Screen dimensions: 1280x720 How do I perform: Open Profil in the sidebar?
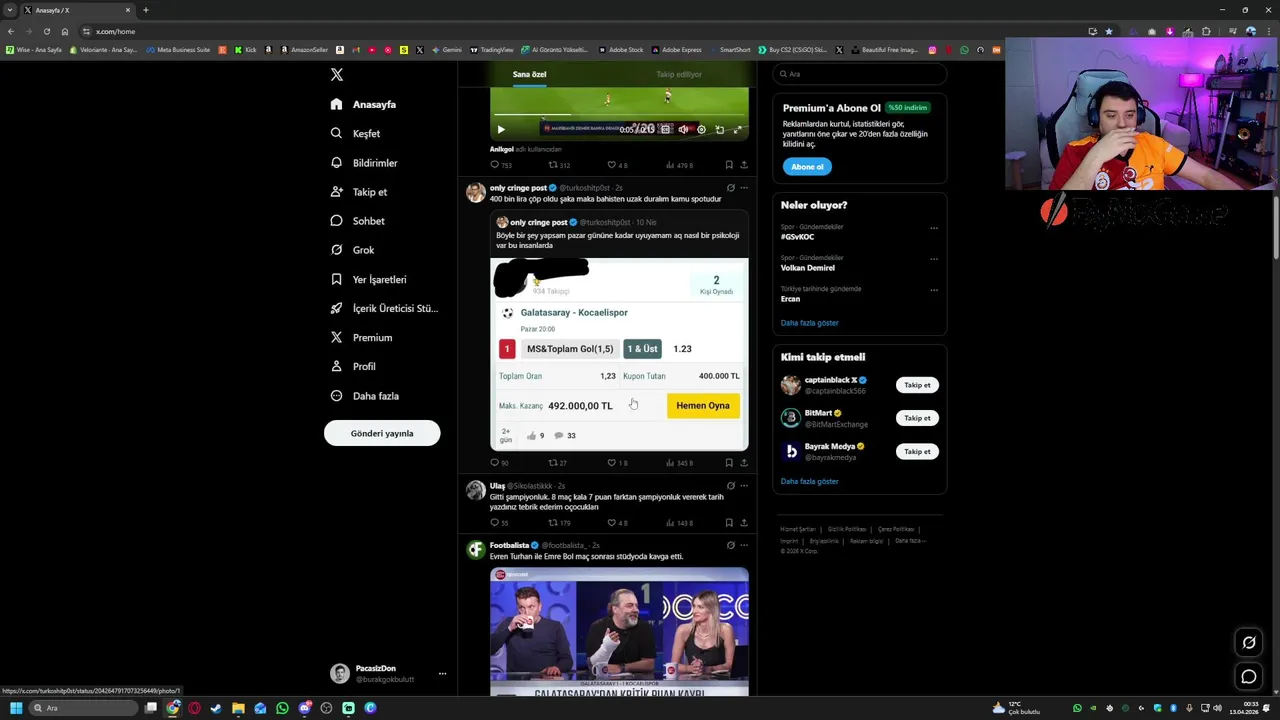pos(353,366)
